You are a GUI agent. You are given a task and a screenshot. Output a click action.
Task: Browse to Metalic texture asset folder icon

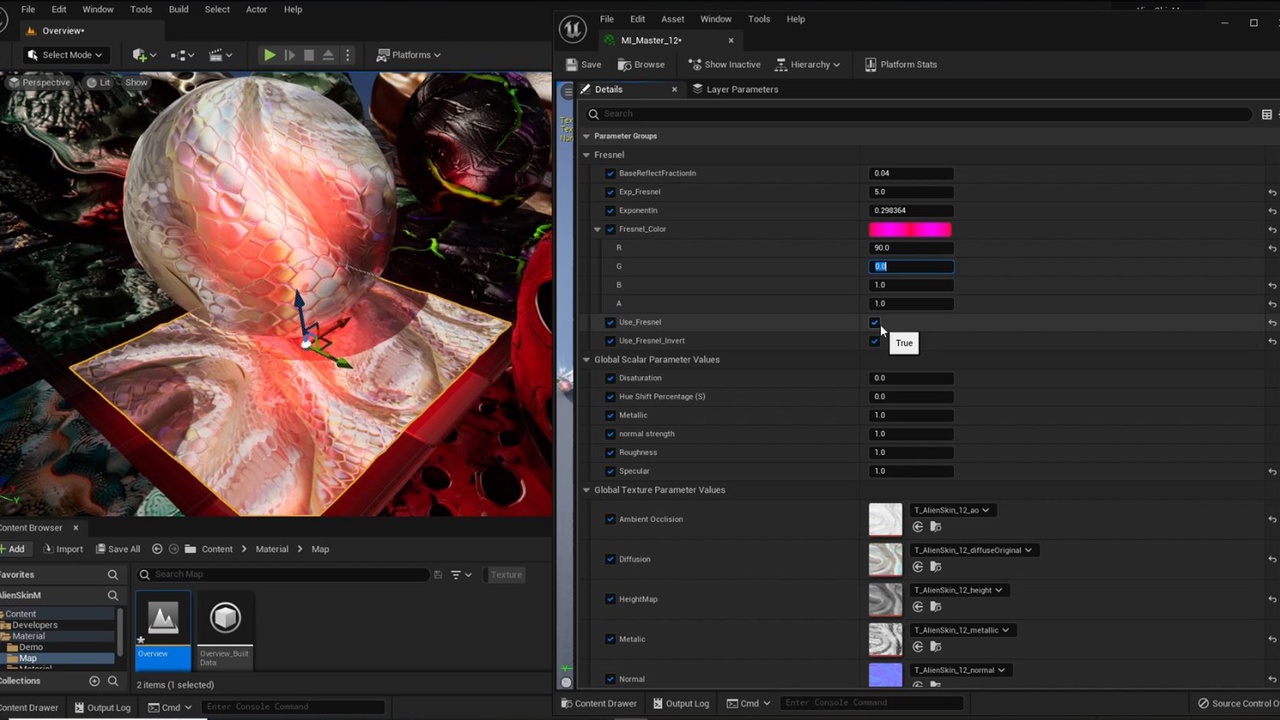(936, 647)
